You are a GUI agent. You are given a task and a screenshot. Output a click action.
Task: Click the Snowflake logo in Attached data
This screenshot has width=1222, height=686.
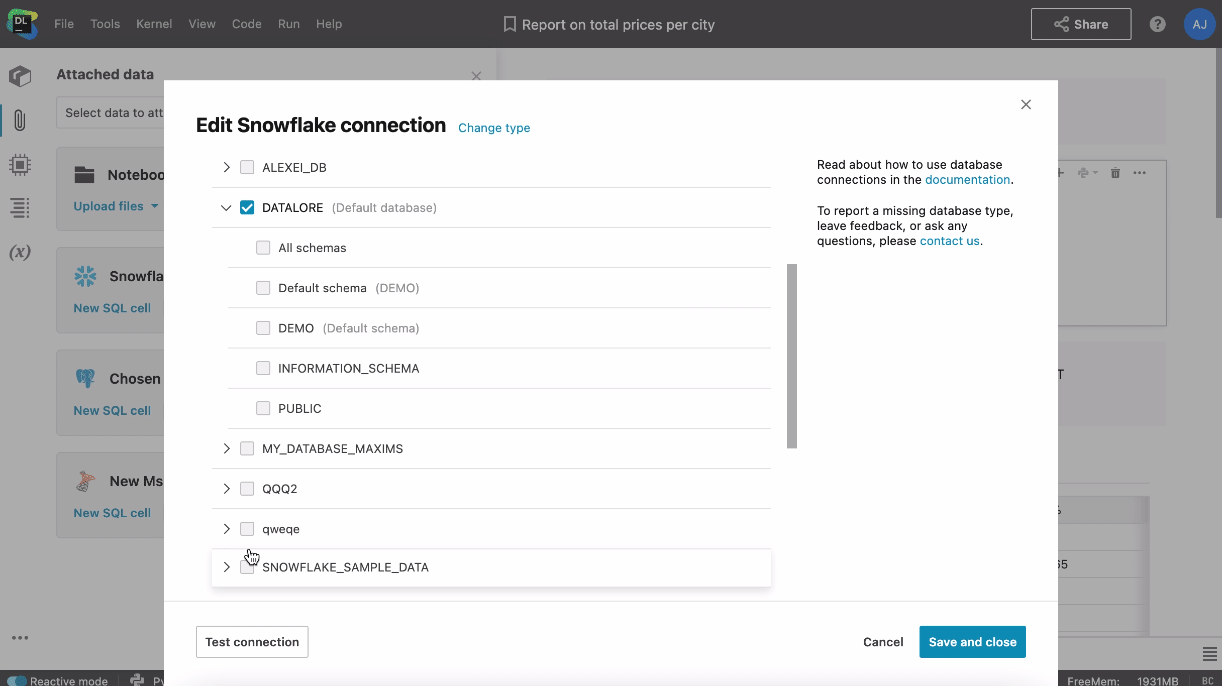(x=84, y=276)
